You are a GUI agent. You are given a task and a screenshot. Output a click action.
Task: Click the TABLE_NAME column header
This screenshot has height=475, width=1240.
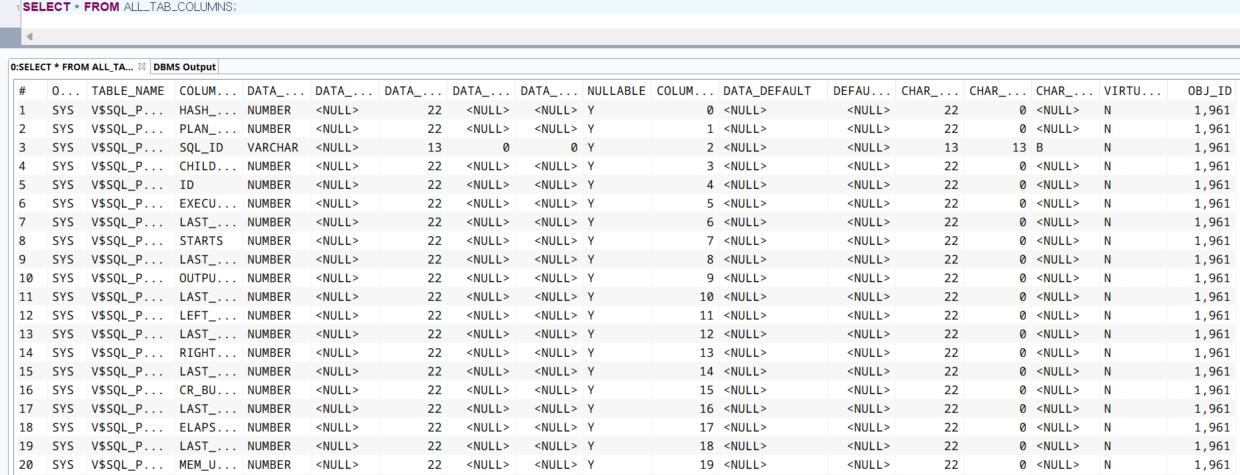click(x=129, y=91)
